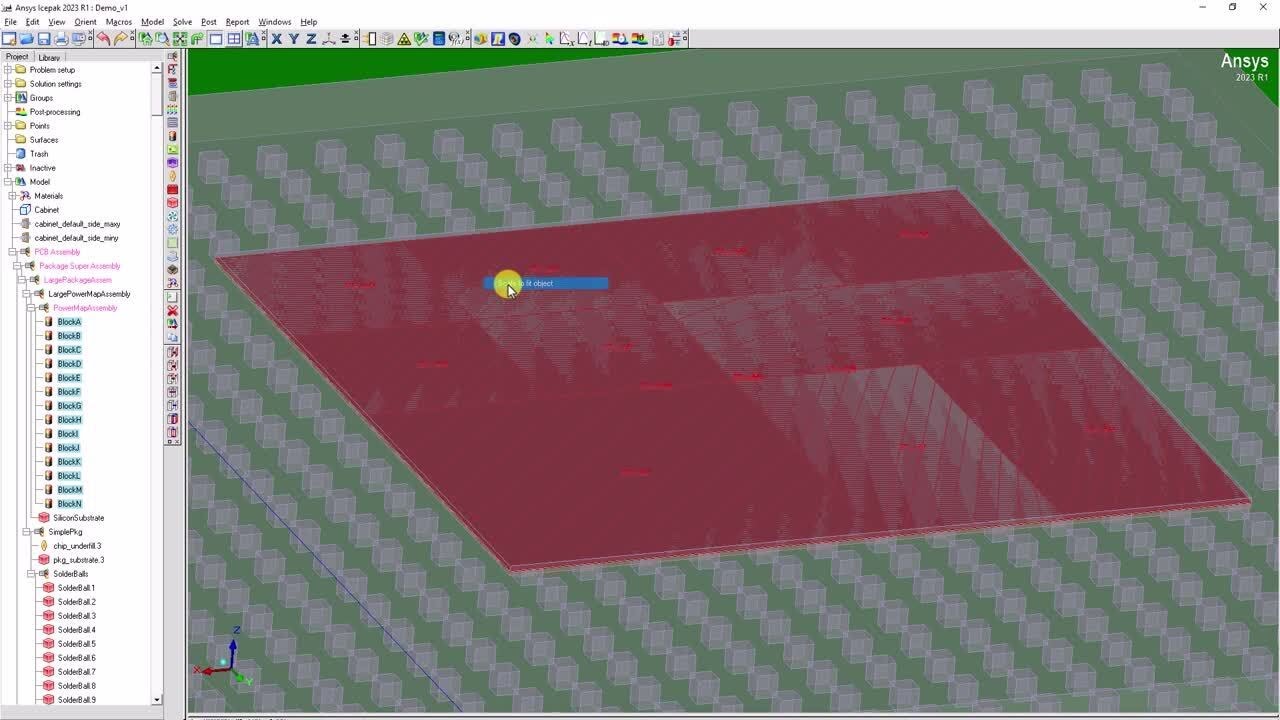Viewport: 1280px width, 720px height.
Task: Click the Print screen printer icon
Action: coord(61,39)
